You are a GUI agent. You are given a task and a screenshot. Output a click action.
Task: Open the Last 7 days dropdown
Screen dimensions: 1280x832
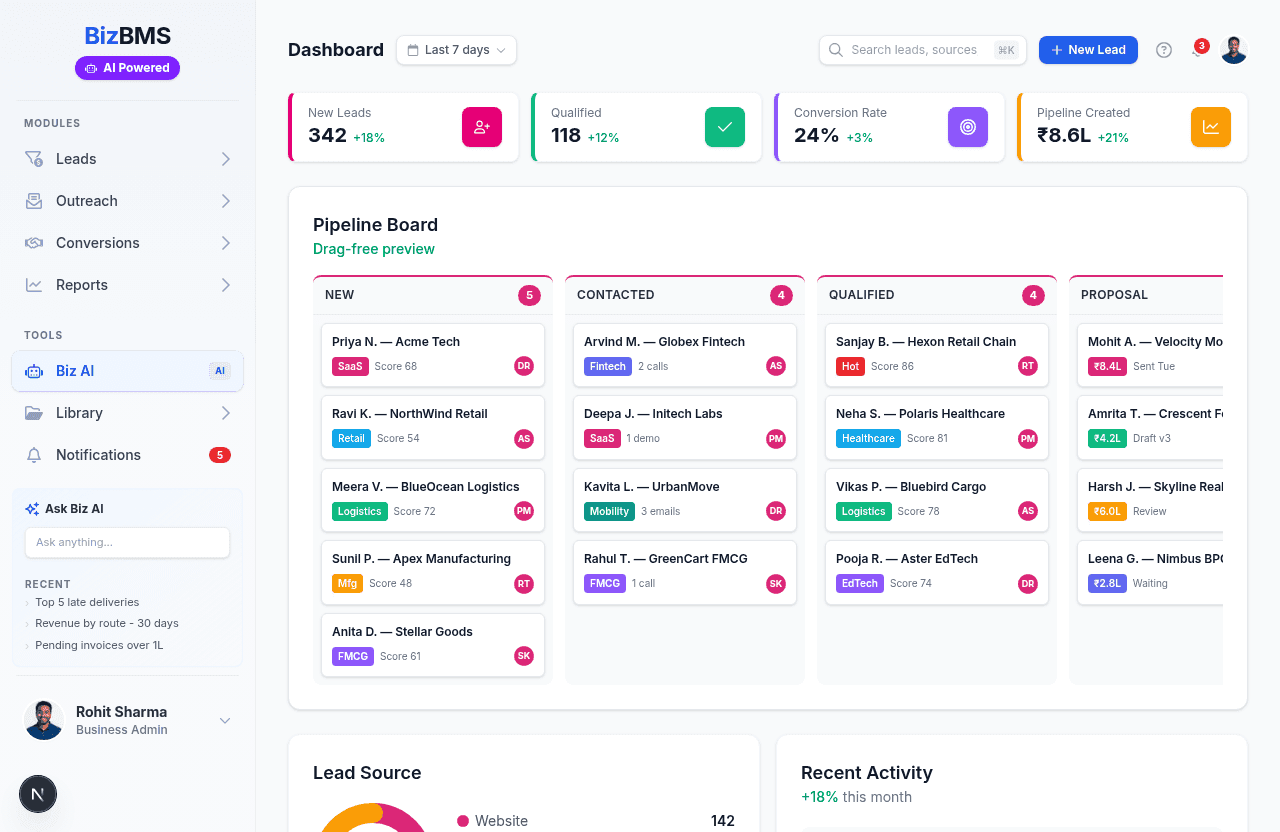[456, 50]
